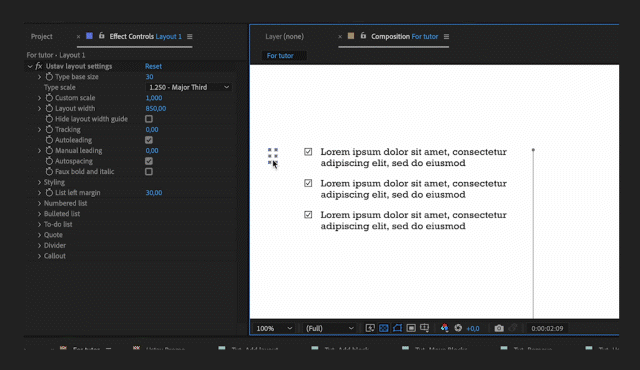Enable stopwatch for Type base size
The height and width of the screenshot is (370, 640).
click(x=49, y=77)
